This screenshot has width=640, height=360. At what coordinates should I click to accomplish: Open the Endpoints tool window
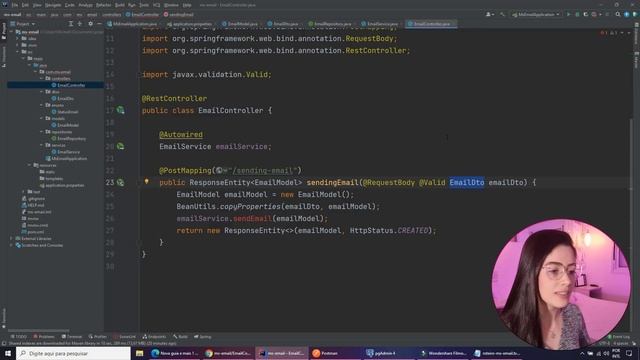pos(154,337)
